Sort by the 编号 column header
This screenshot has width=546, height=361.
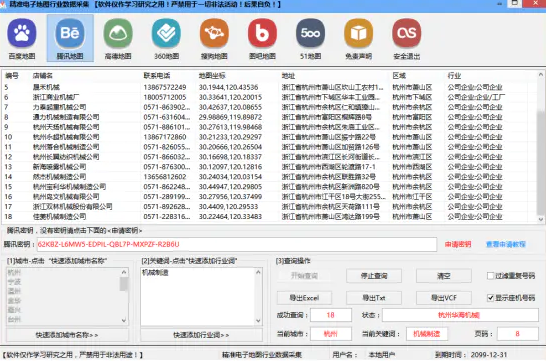(x=12, y=76)
